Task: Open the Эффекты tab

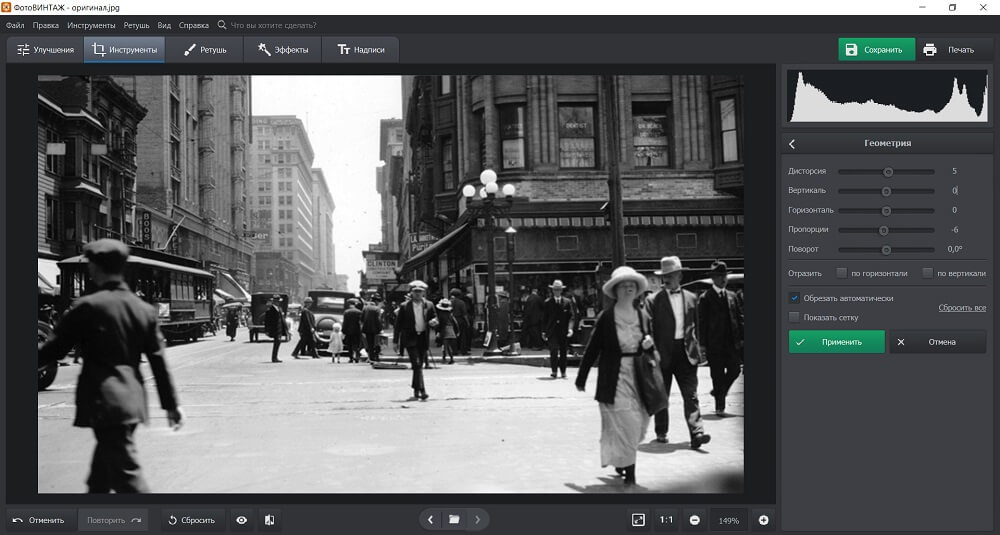Action: 283,50
